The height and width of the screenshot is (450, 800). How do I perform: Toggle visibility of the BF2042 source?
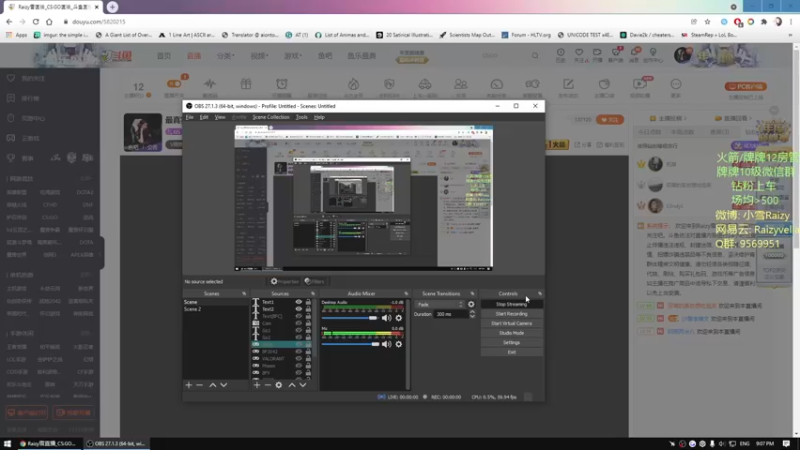point(298,352)
